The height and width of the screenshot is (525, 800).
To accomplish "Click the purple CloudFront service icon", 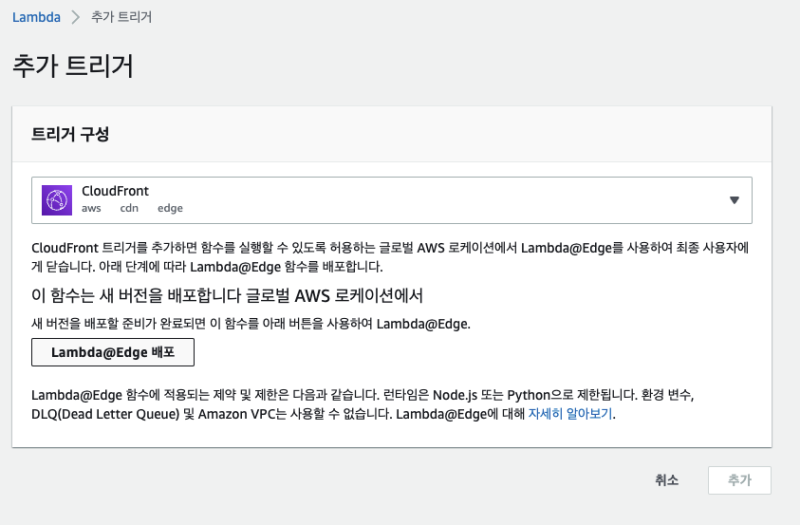I will point(57,200).
